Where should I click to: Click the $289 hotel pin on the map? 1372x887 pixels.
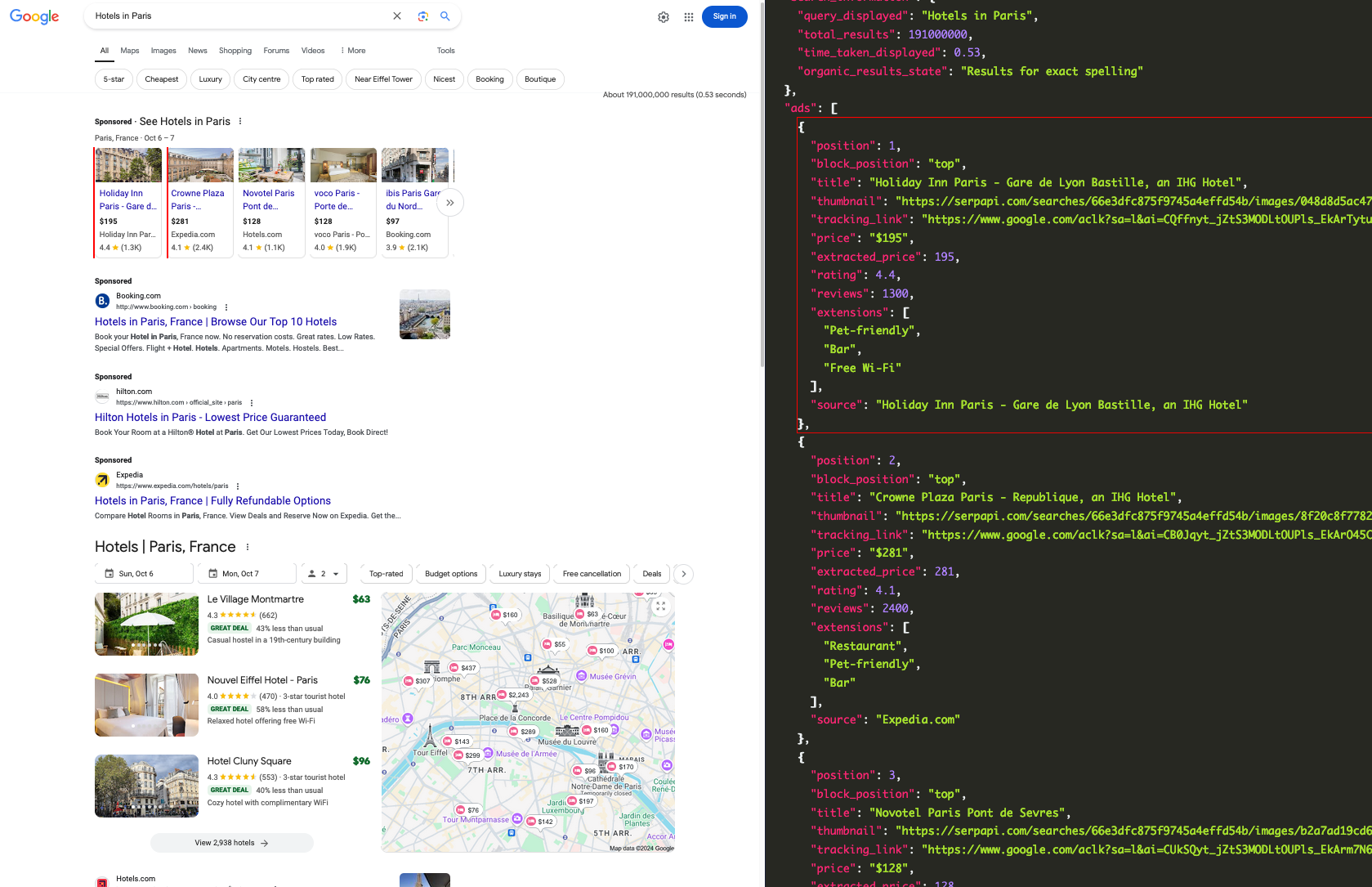click(523, 732)
